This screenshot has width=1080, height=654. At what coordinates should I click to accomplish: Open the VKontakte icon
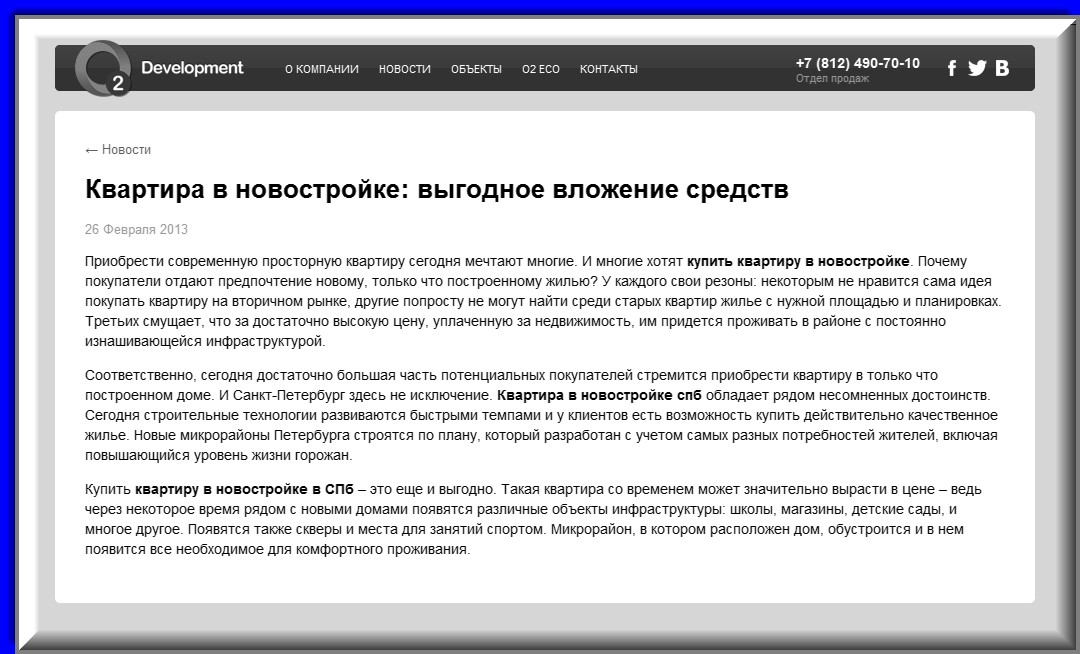pyautogui.click(x=1002, y=68)
